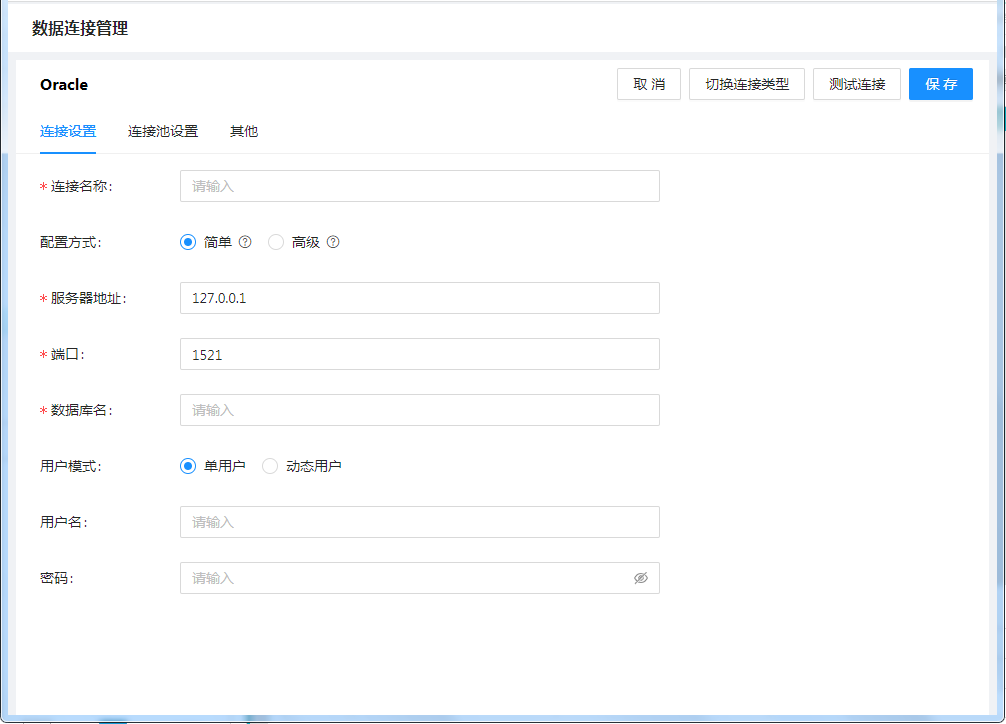
Task: Click the 服务器地址 field showing 127.0.0.1
Action: pos(419,298)
